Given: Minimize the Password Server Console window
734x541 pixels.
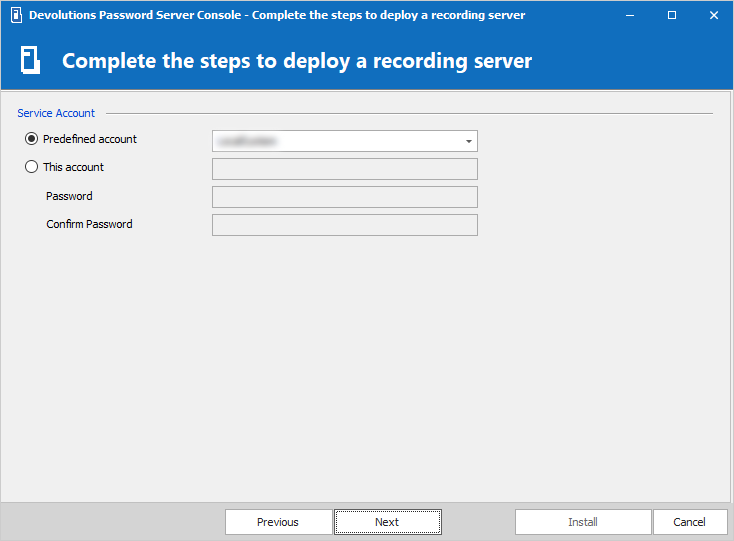Looking at the screenshot, I should 630,15.
